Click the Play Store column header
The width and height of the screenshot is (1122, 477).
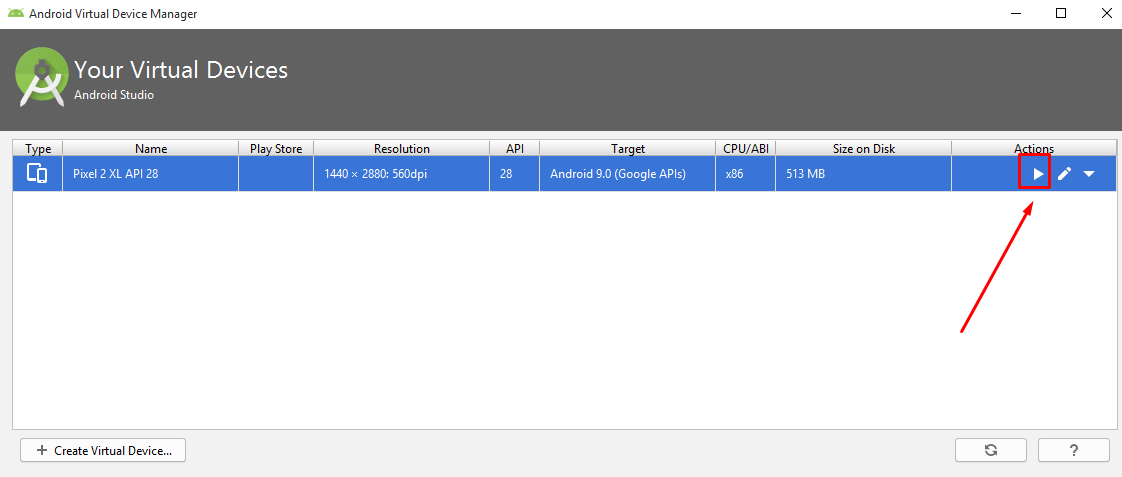(x=275, y=148)
